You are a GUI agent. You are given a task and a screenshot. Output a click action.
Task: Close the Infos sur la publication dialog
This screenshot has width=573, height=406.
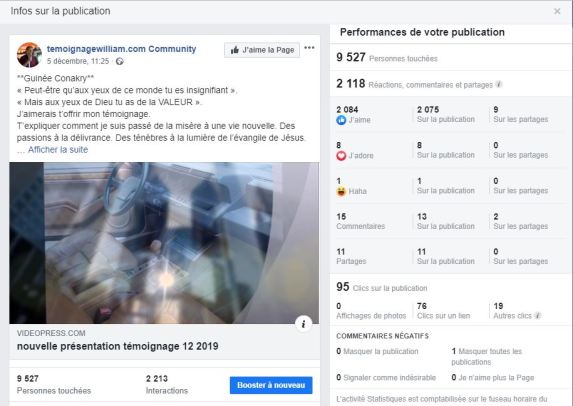pos(557,11)
